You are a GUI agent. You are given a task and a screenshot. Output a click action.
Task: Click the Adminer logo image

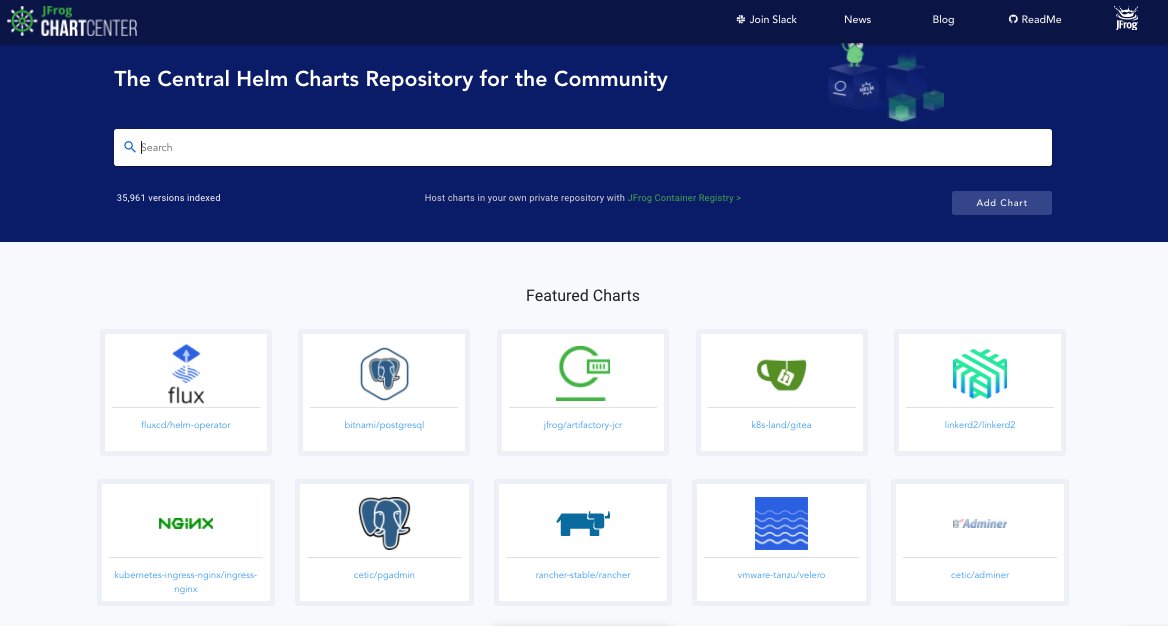980,524
